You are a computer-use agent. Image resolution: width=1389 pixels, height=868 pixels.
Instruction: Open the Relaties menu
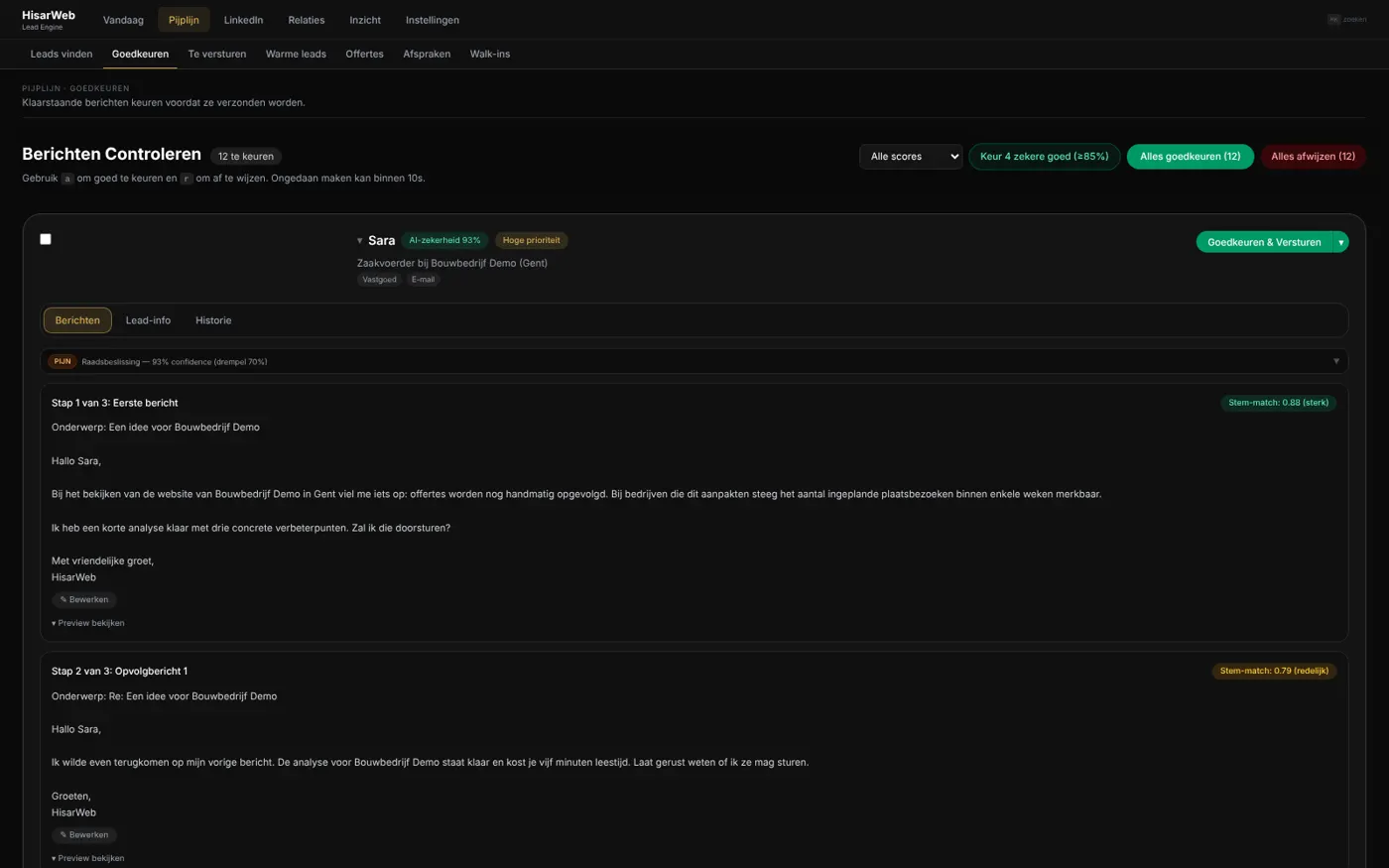tap(307, 20)
